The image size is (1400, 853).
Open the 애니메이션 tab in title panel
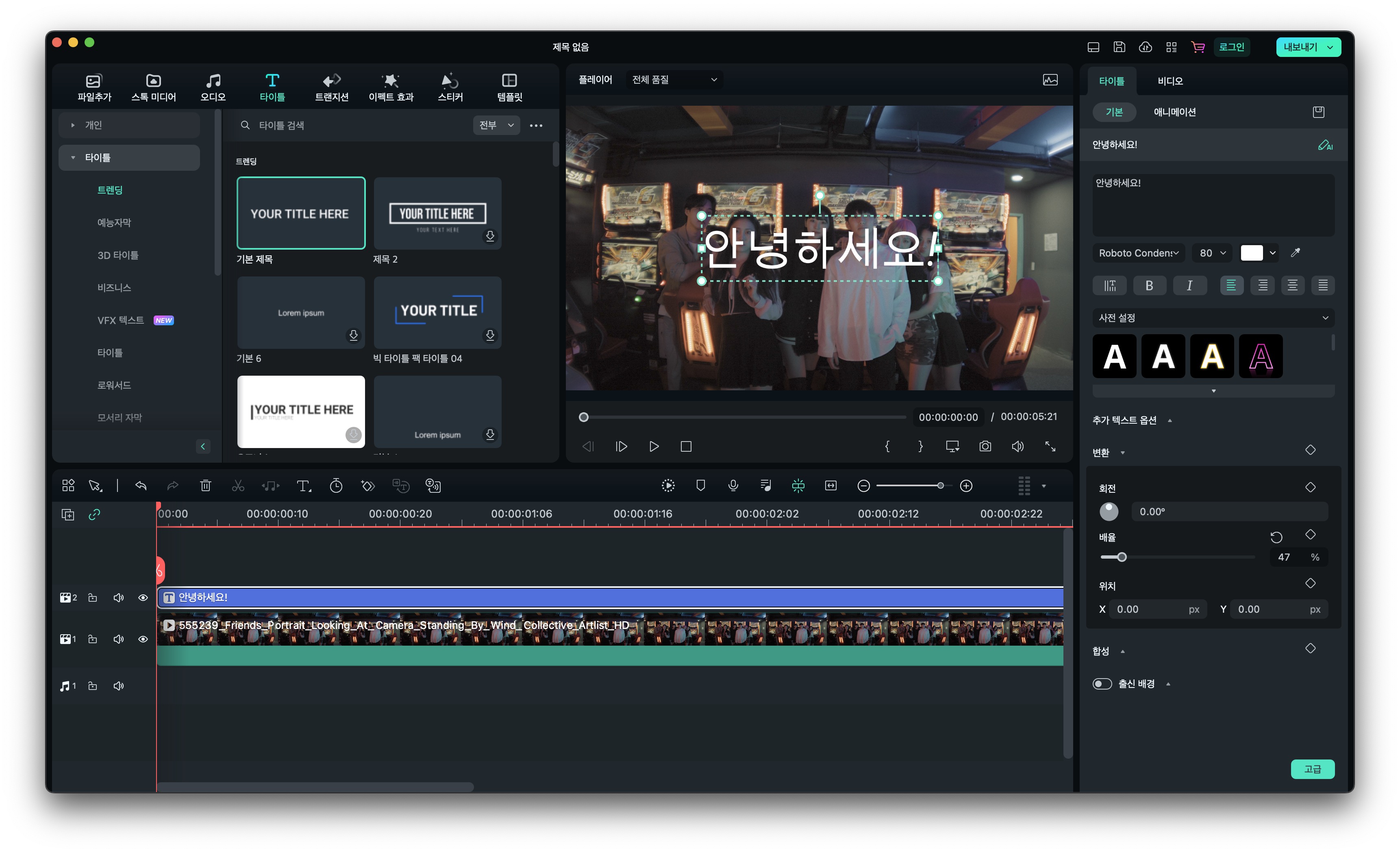pos(1174,113)
